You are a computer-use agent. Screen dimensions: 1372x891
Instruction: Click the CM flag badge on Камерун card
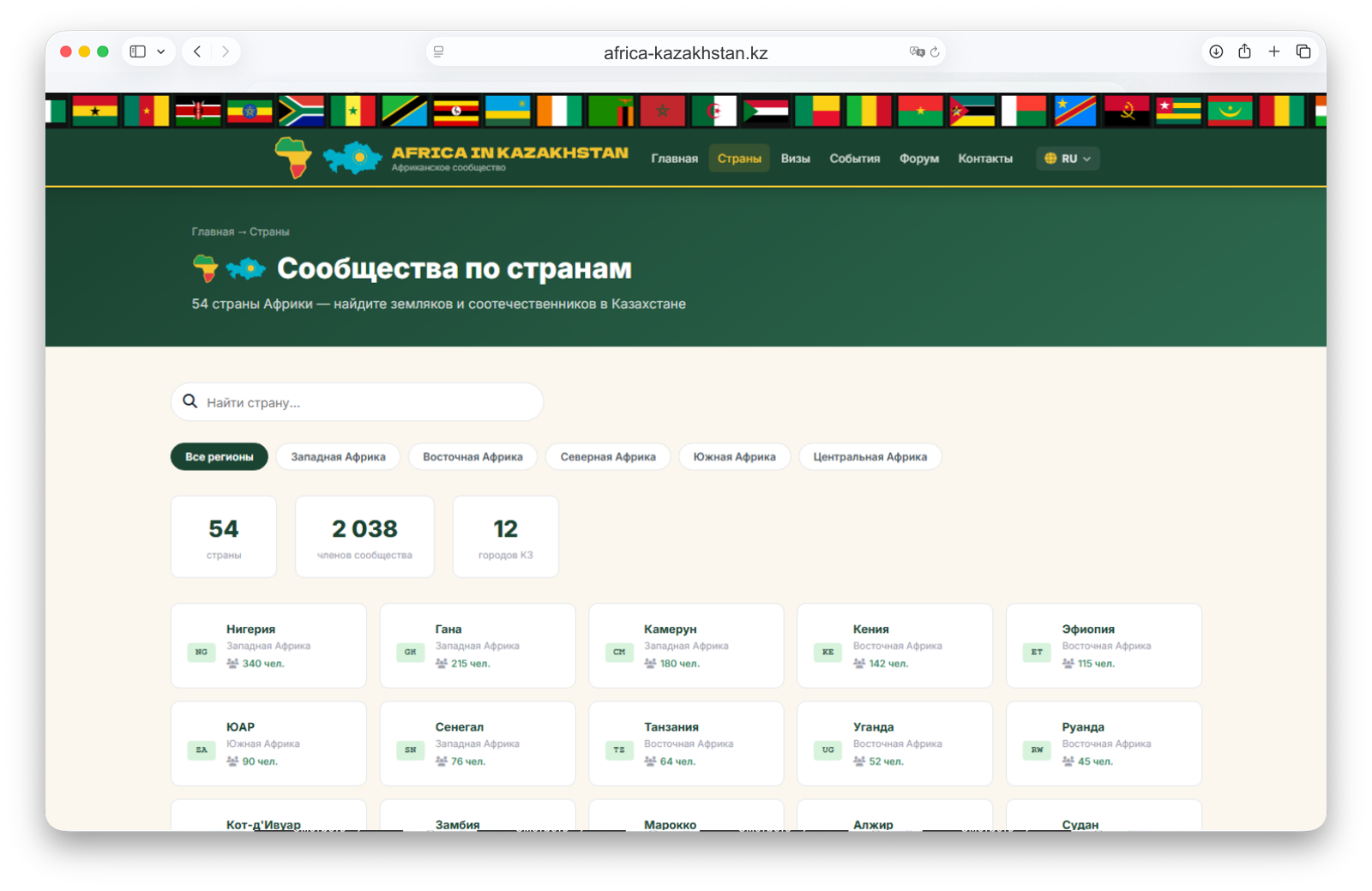(x=619, y=653)
